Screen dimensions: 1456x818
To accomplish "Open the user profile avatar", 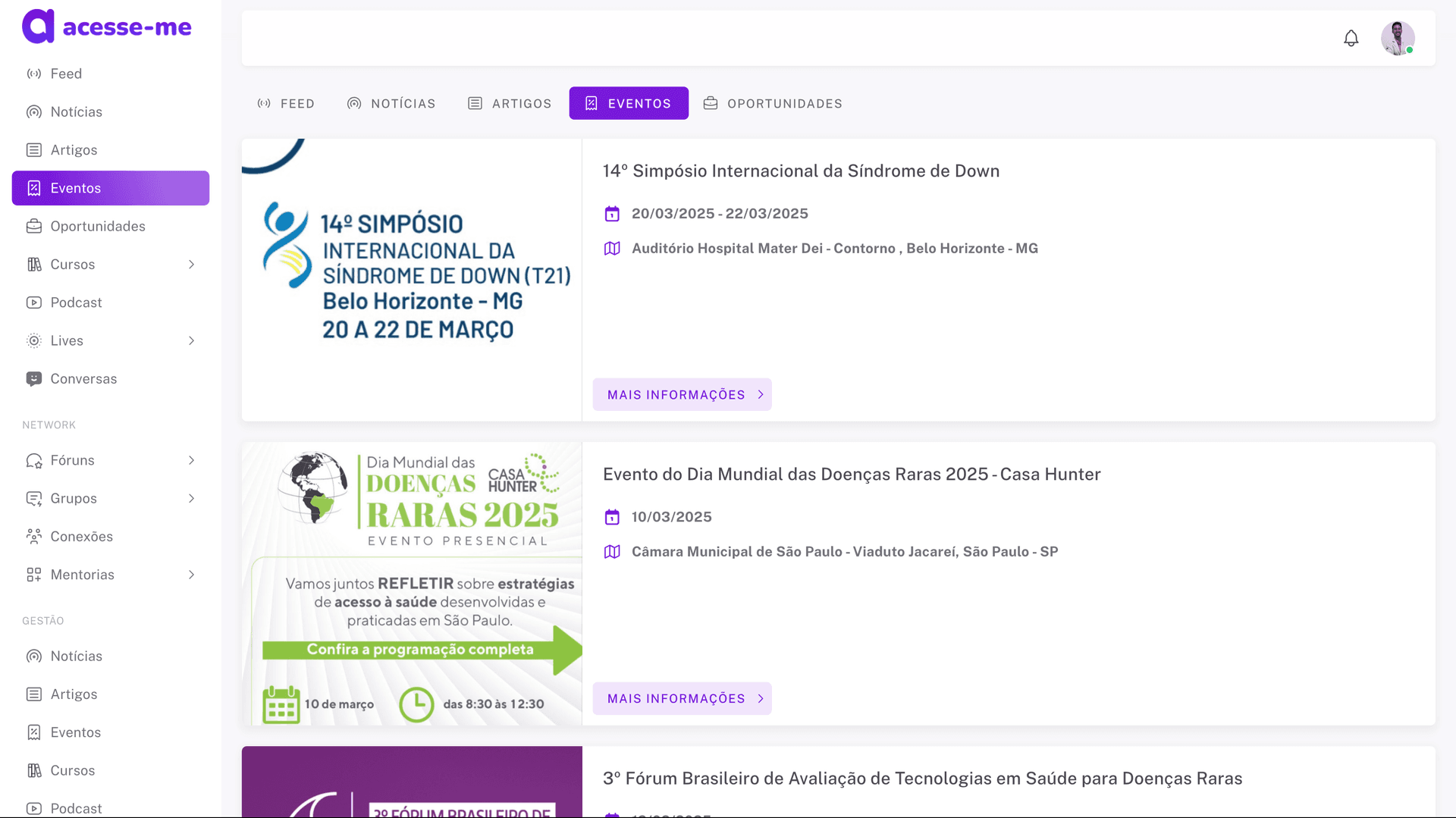I will click(1397, 38).
